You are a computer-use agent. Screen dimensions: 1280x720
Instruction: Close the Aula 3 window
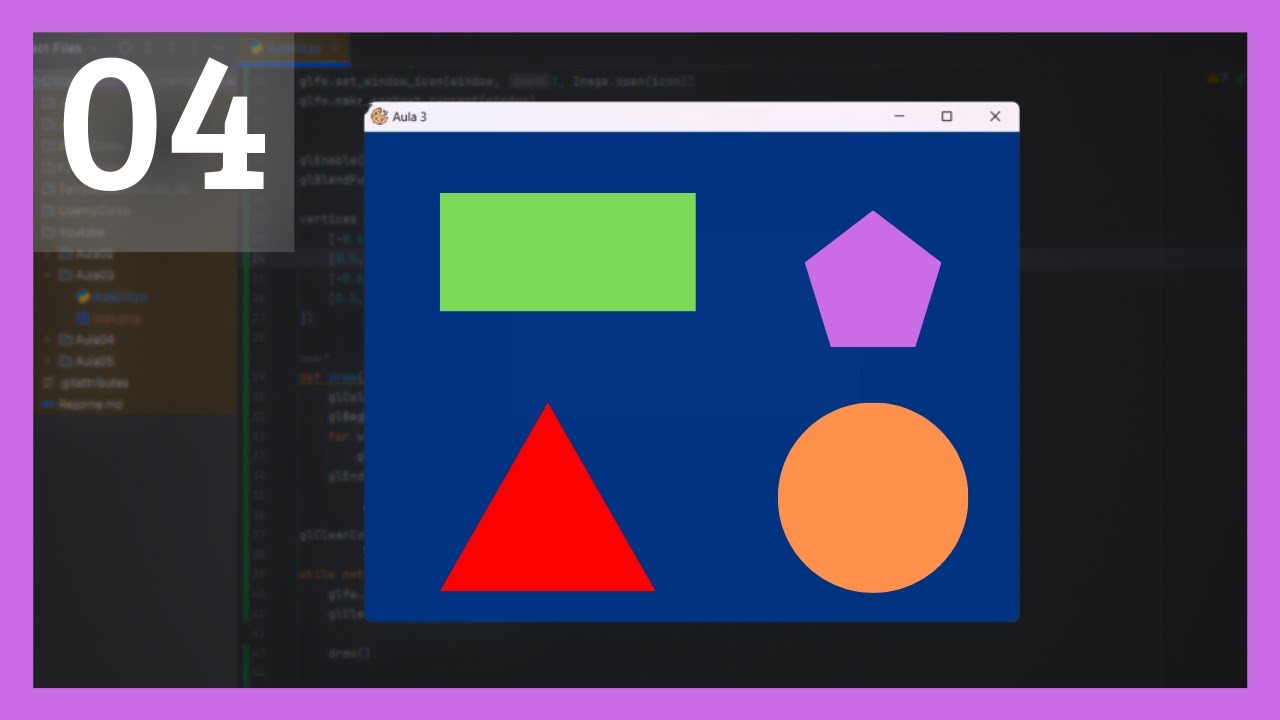coord(995,116)
